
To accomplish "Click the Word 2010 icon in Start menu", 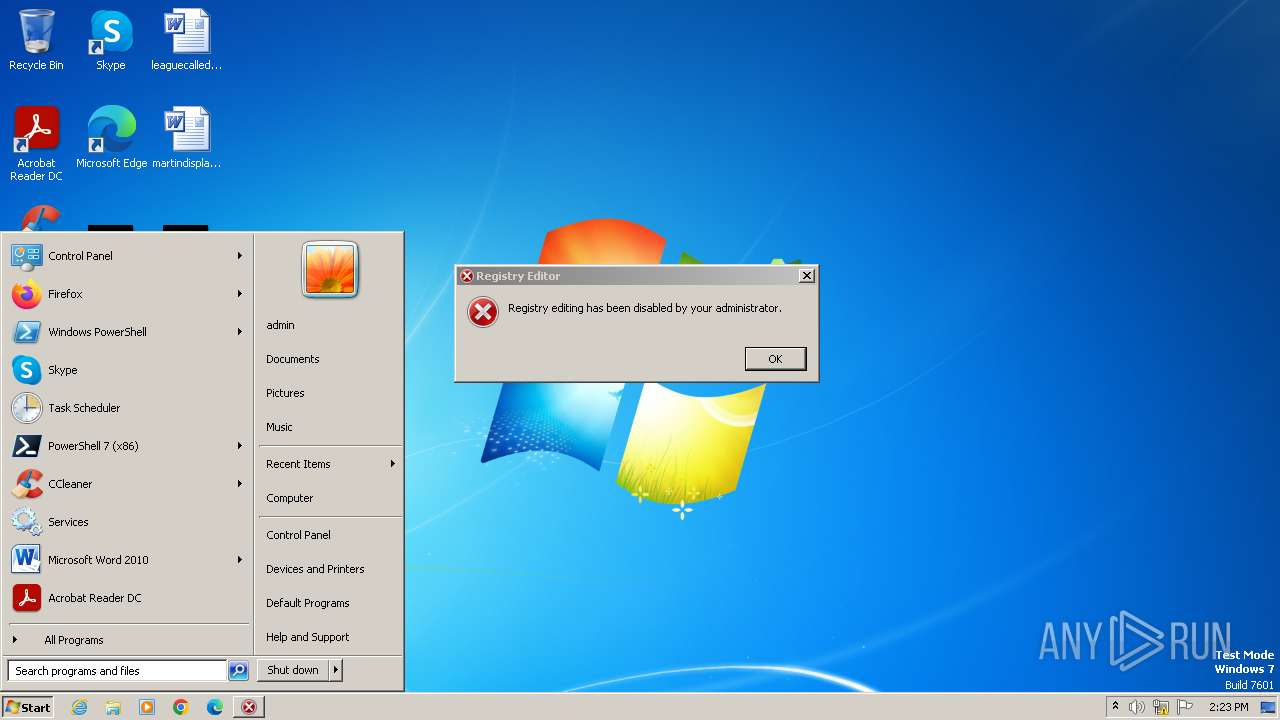I will point(26,560).
